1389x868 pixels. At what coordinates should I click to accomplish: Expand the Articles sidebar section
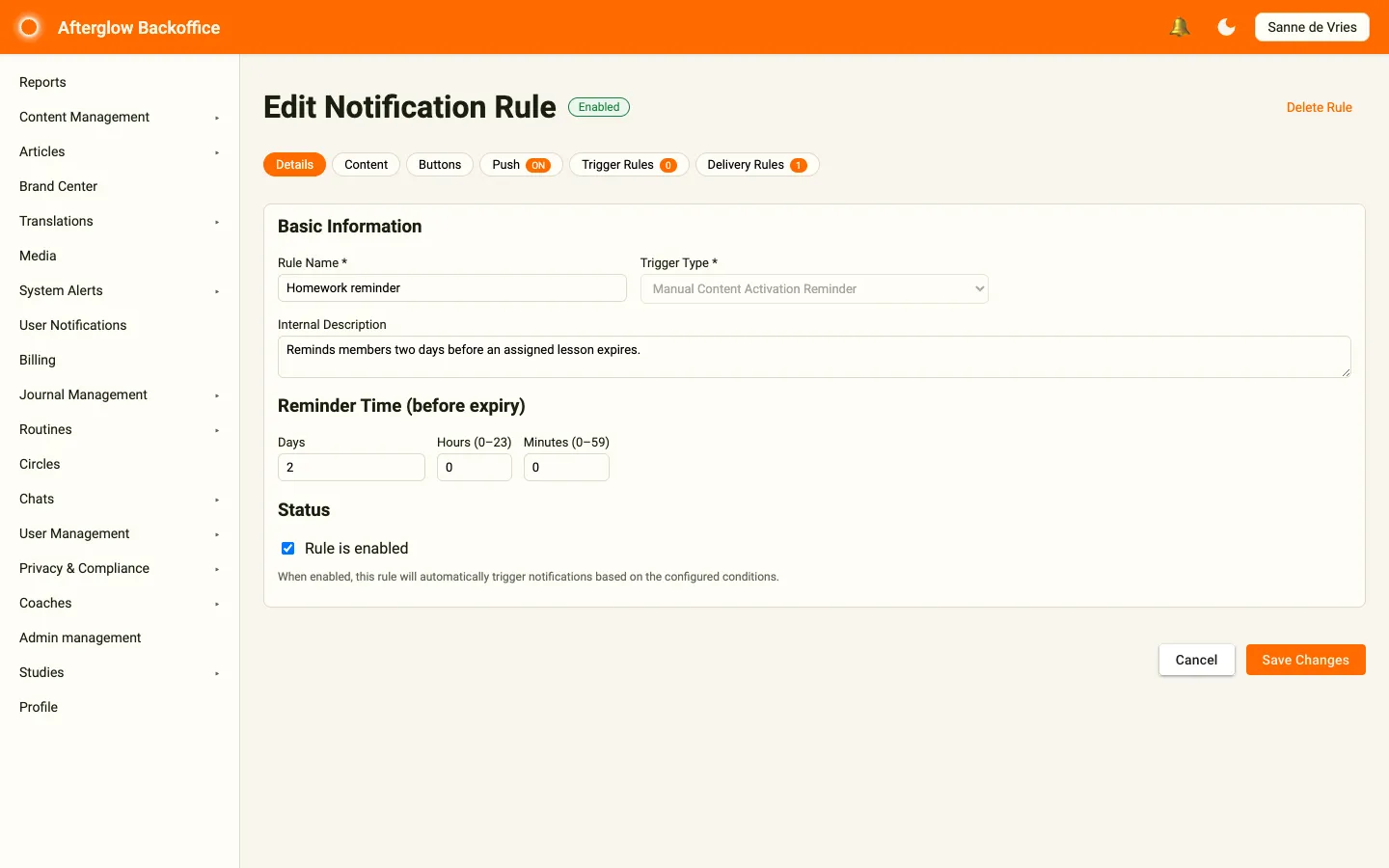[120, 151]
